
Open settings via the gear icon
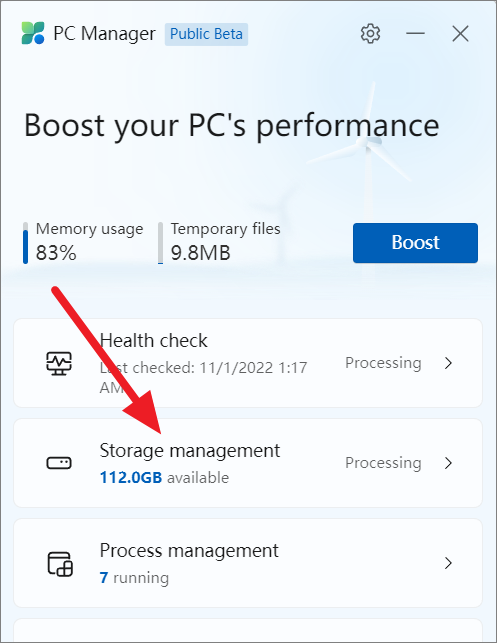pyautogui.click(x=370, y=34)
